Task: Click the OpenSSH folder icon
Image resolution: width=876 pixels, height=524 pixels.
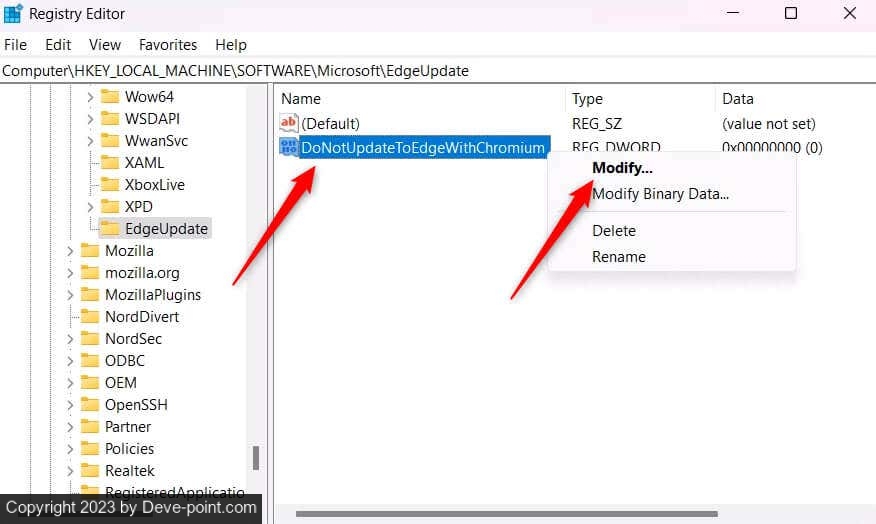Action: tap(90, 405)
